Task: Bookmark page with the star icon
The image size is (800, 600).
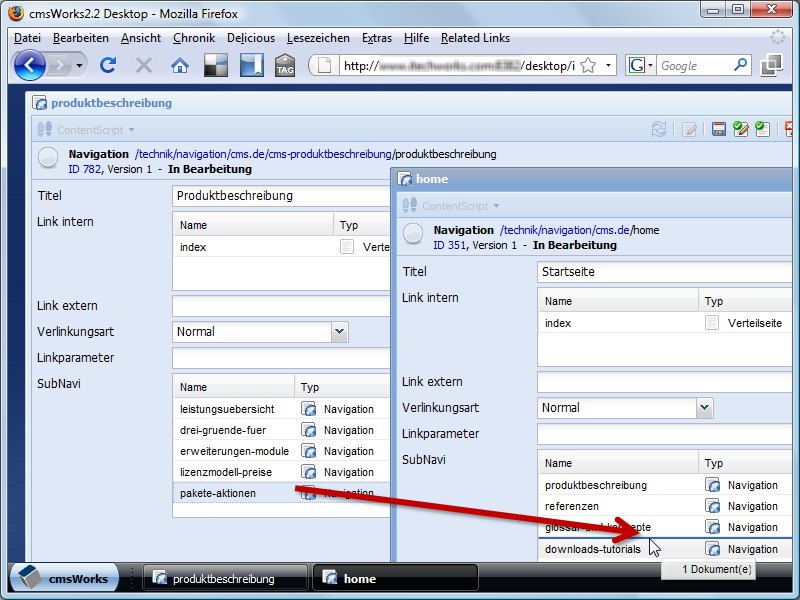Action: click(588, 65)
